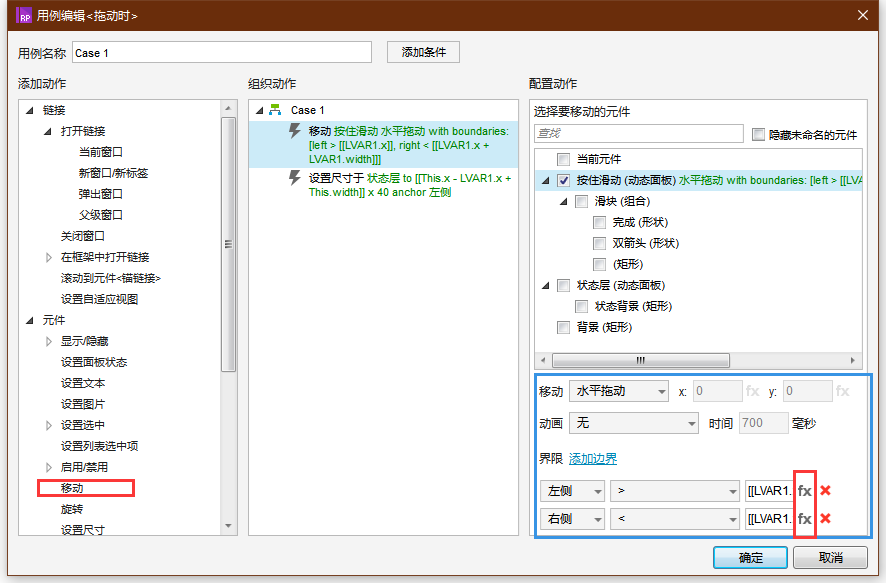Click the action list scroll-down arrow
Viewport: 886px width, 583px height.
click(228, 526)
